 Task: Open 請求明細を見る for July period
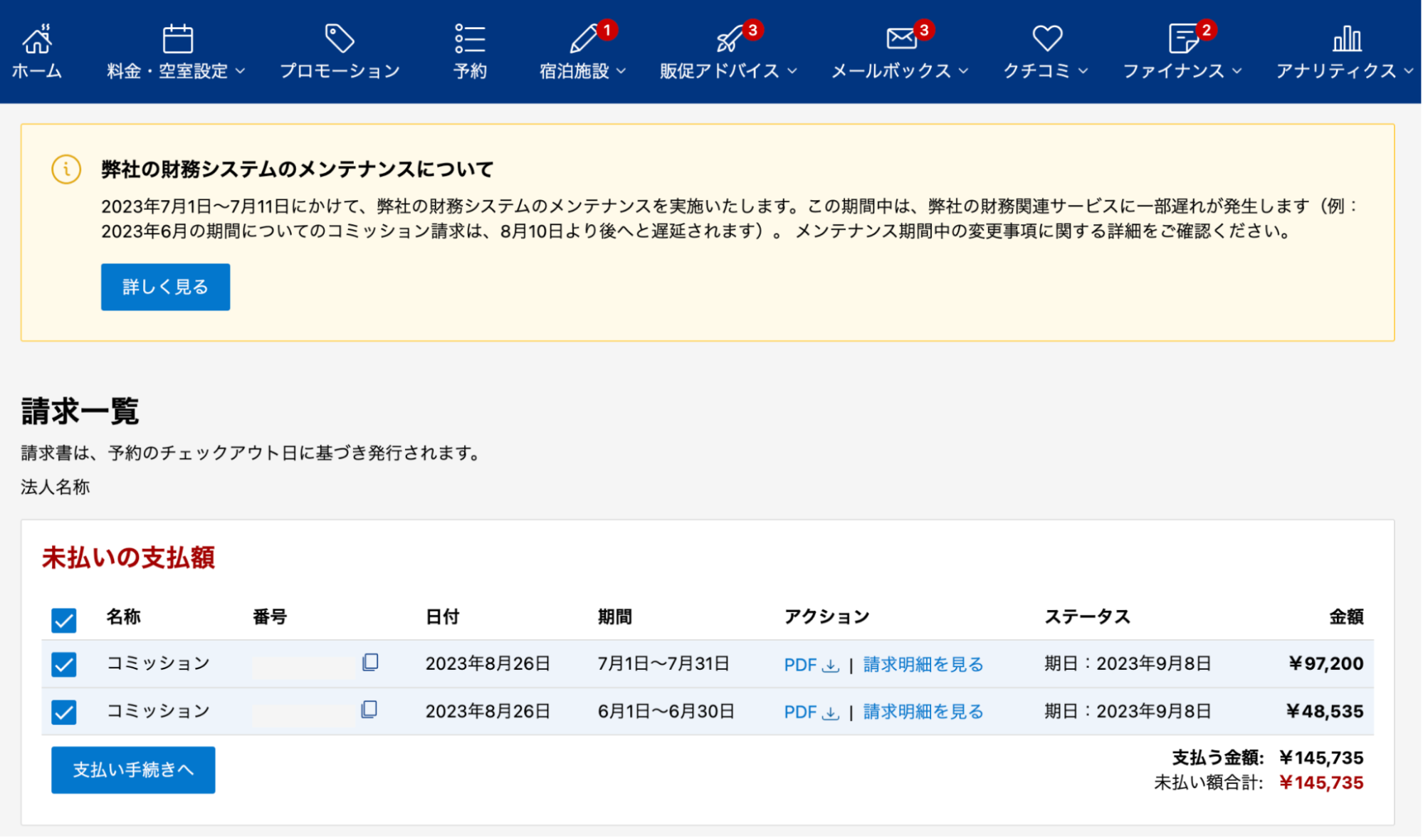[x=923, y=664]
